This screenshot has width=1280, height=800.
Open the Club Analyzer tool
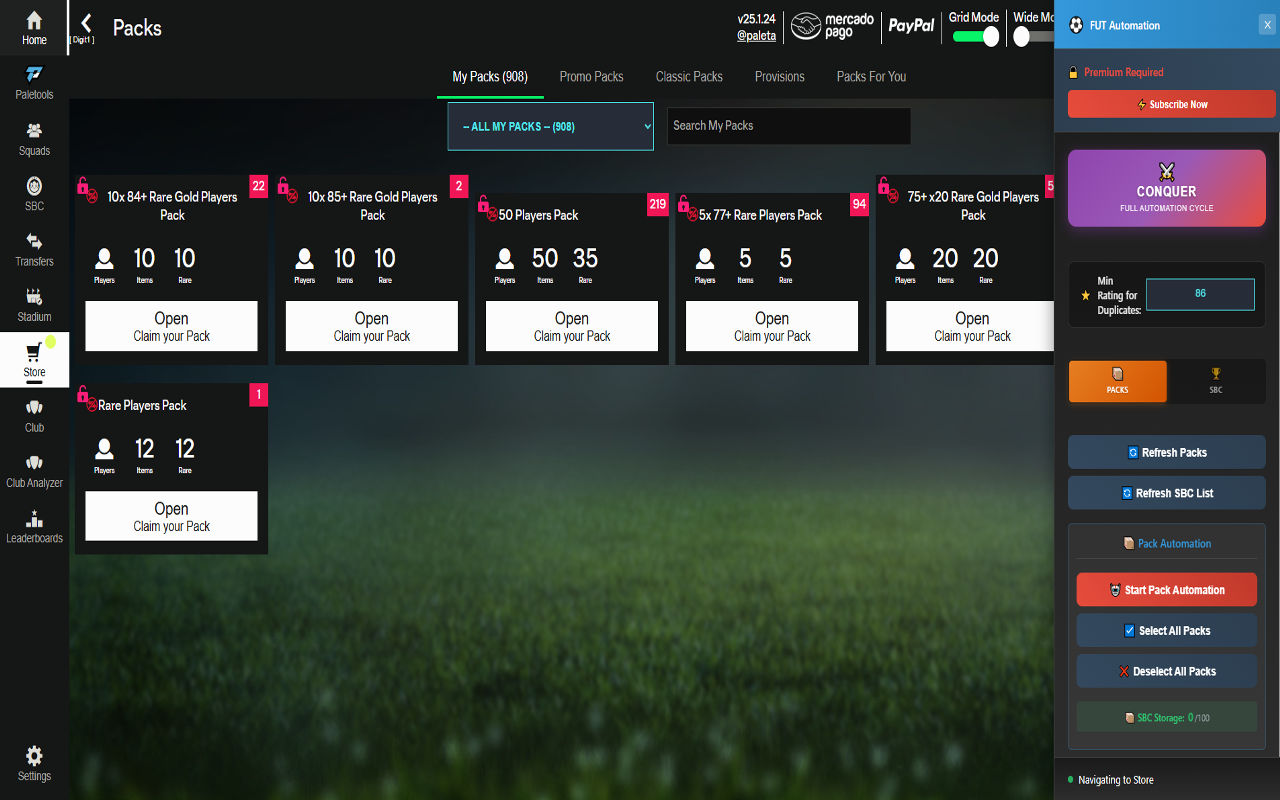(33, 468)
